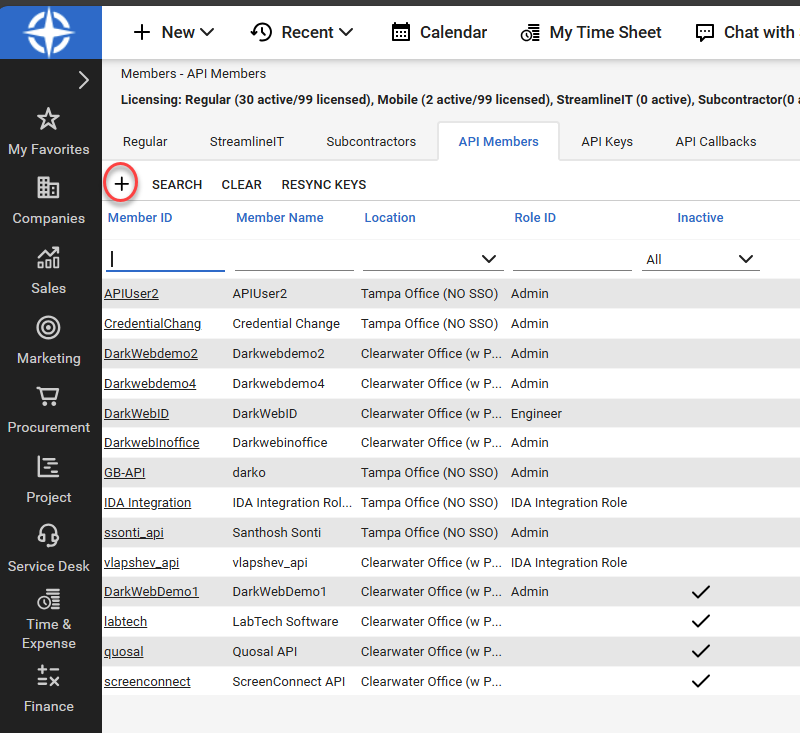Switch to the API Keys tab

(x=607, y=141)
